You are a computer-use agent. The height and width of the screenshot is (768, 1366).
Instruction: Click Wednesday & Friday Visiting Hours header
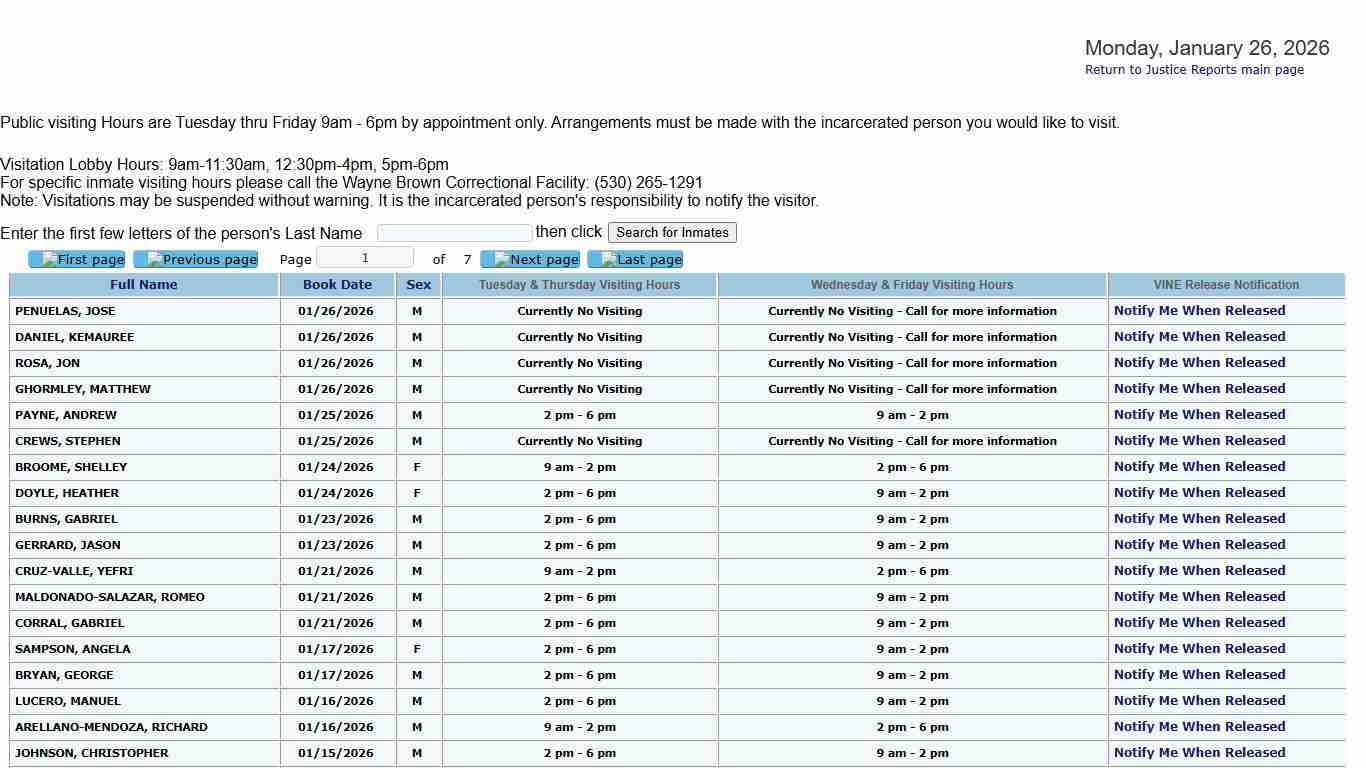pos(912,285)
